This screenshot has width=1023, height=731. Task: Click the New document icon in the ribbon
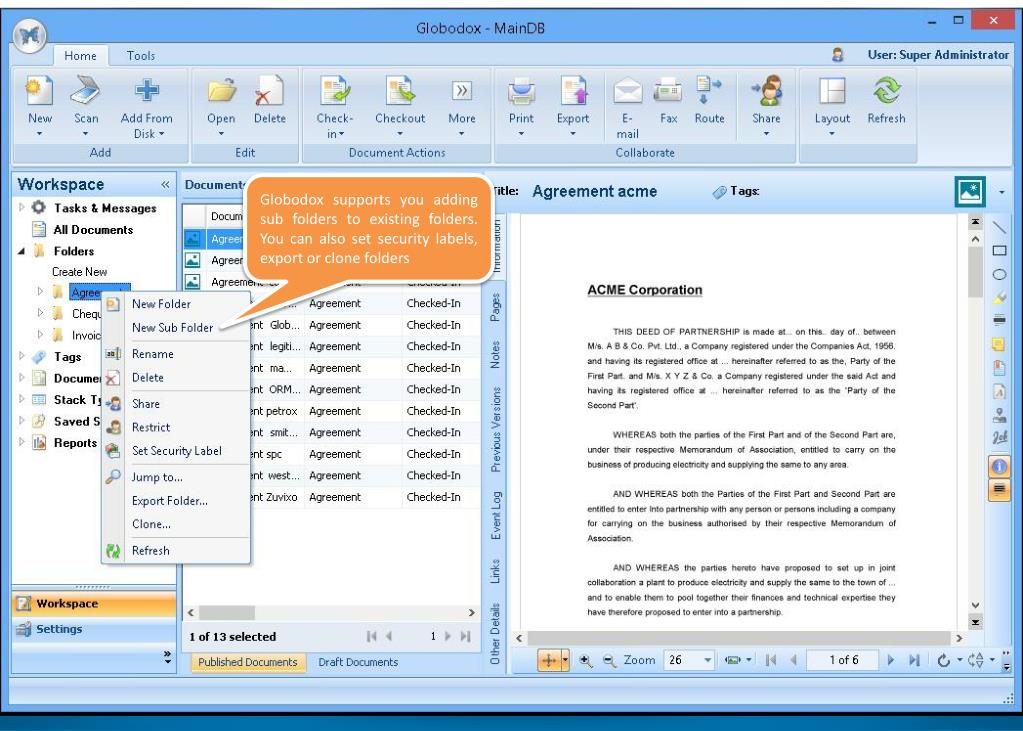[39, 90]
